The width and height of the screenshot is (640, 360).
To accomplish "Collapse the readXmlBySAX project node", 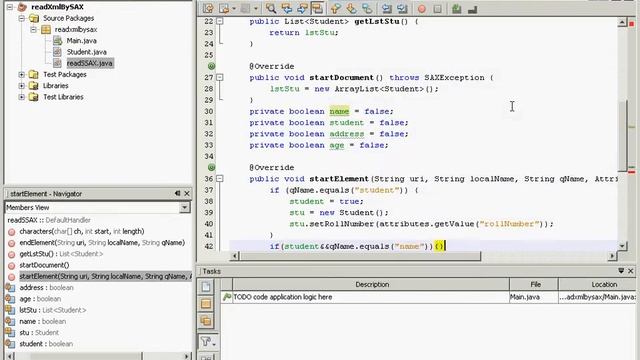I will [x=10, y=7].
